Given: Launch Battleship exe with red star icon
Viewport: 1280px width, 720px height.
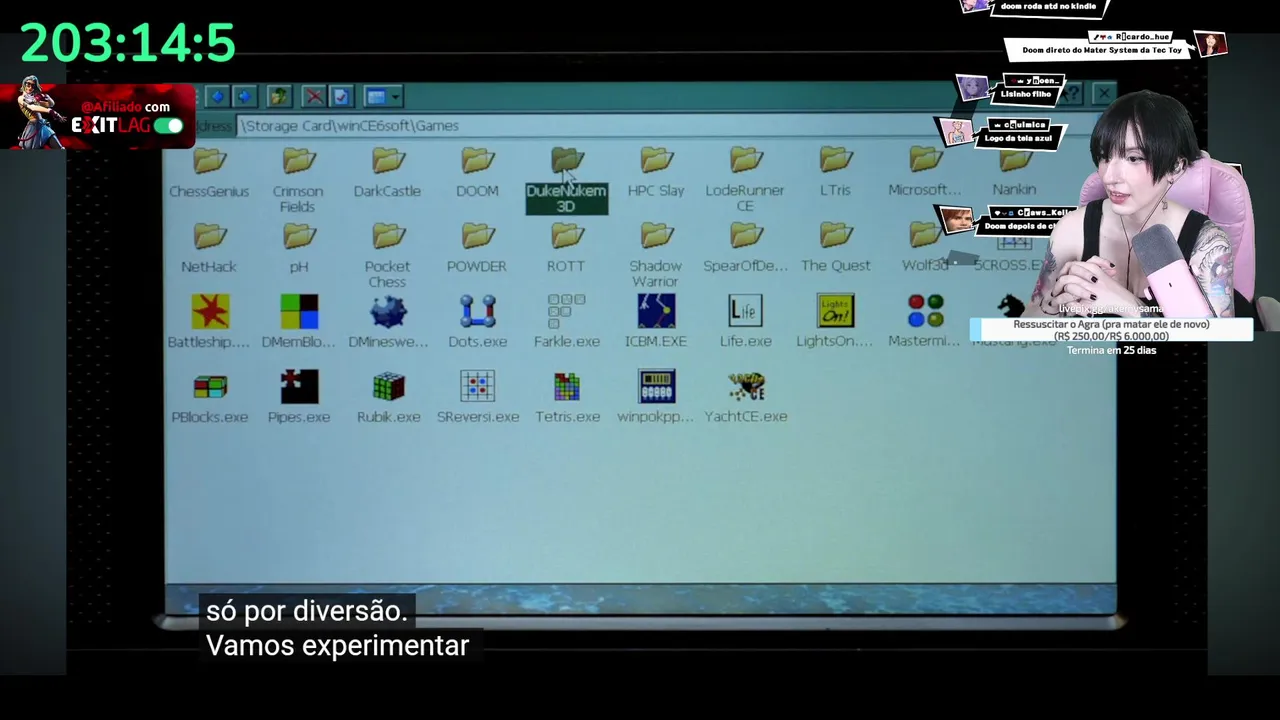Looking at the screenshot, I should tap(209, 321).
